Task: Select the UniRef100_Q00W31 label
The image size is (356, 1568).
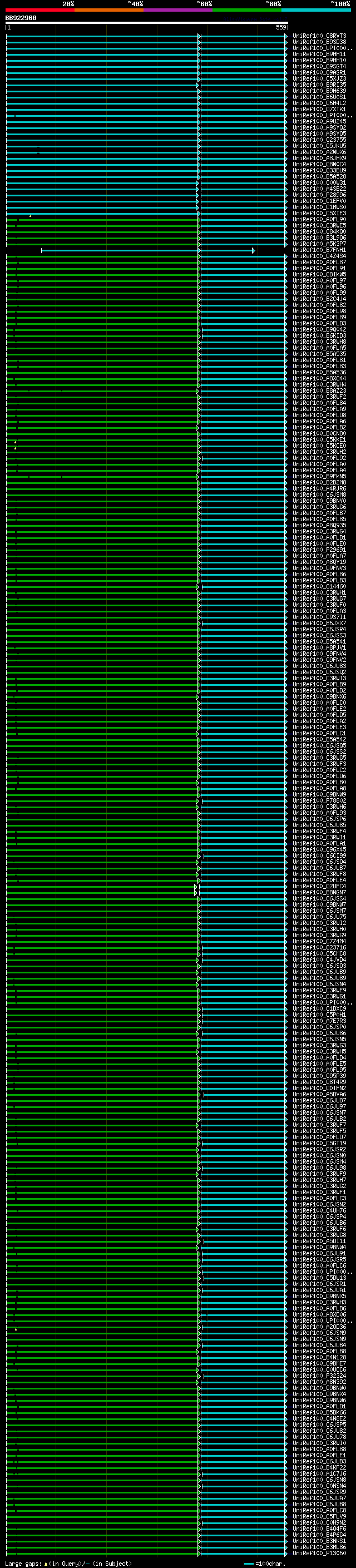Action: [x=319, y=182]
